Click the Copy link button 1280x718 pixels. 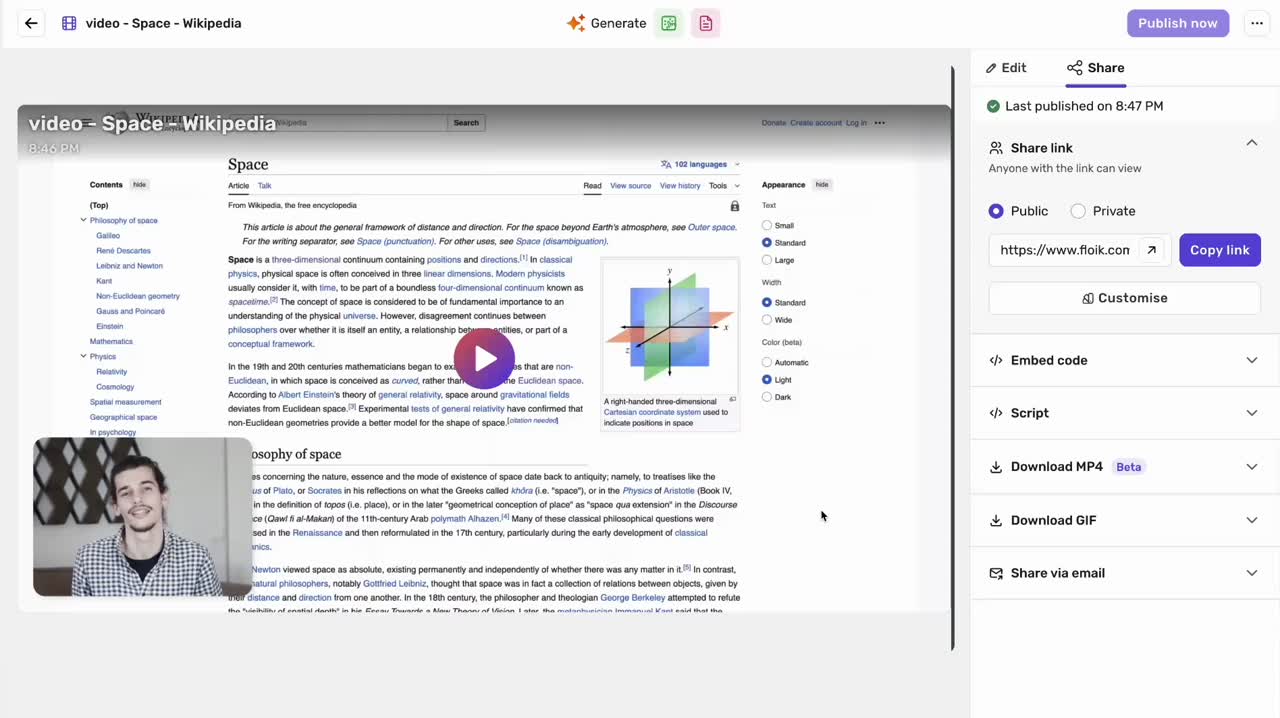pos(1220,250)
